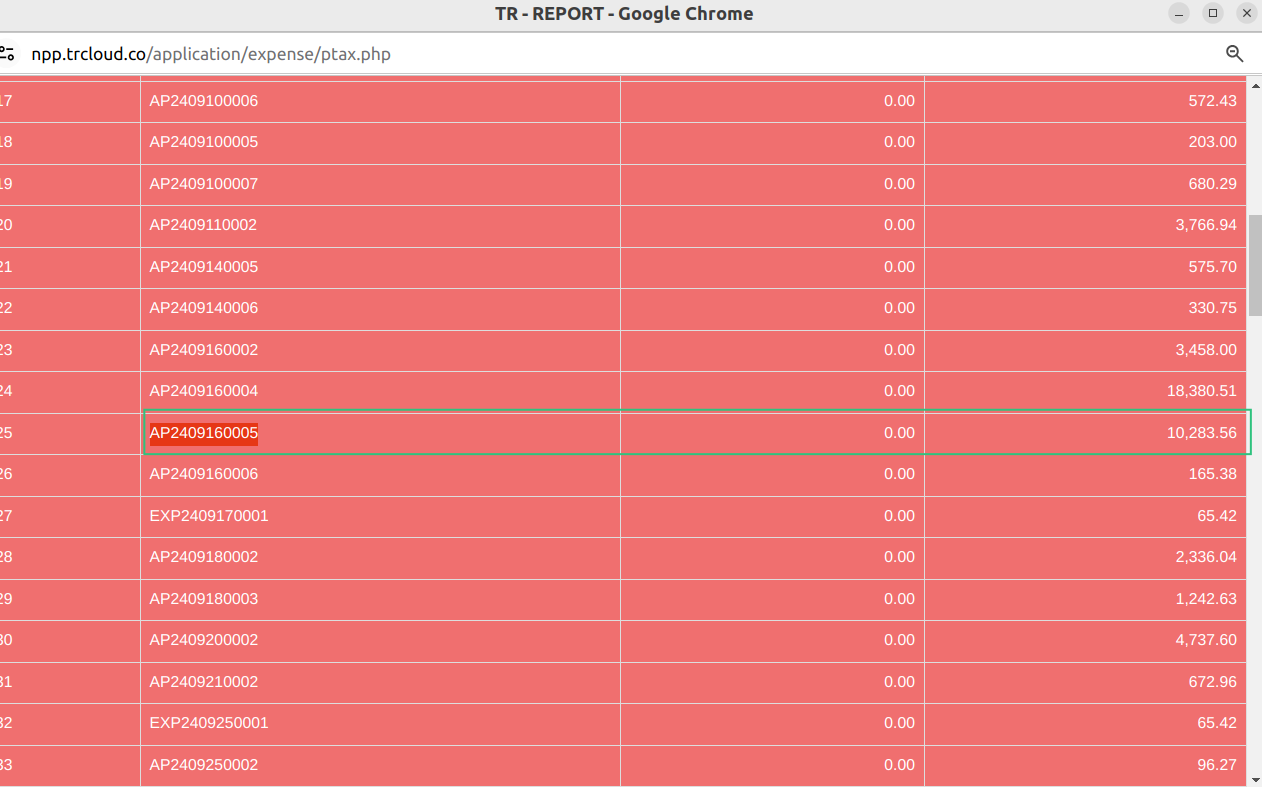Click document number AP2409250002

(x=204, y=765)
